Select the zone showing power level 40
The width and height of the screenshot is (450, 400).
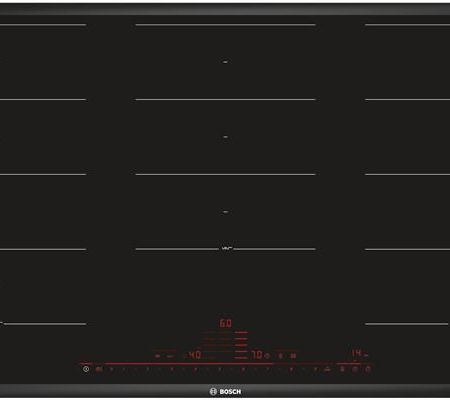coord(194,355)
